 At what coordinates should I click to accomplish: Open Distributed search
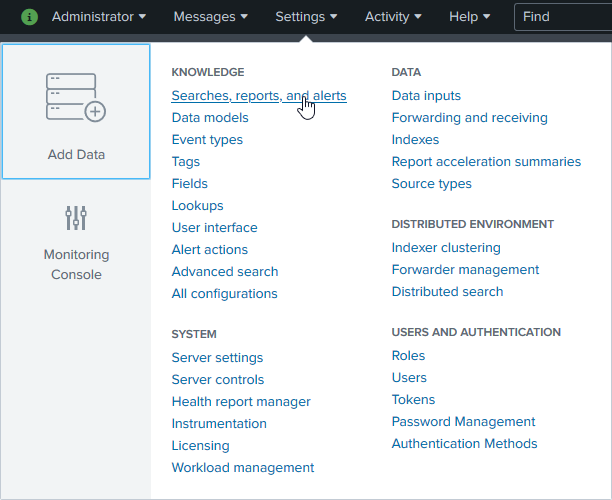(447, 292)
